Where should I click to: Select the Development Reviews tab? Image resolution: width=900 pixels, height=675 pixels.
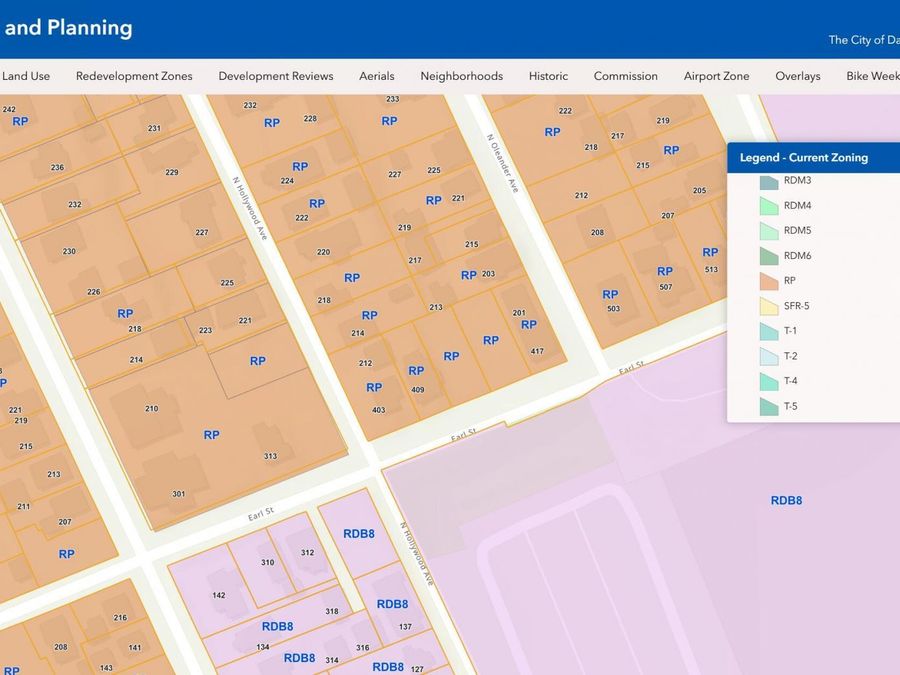click(276, 76)
